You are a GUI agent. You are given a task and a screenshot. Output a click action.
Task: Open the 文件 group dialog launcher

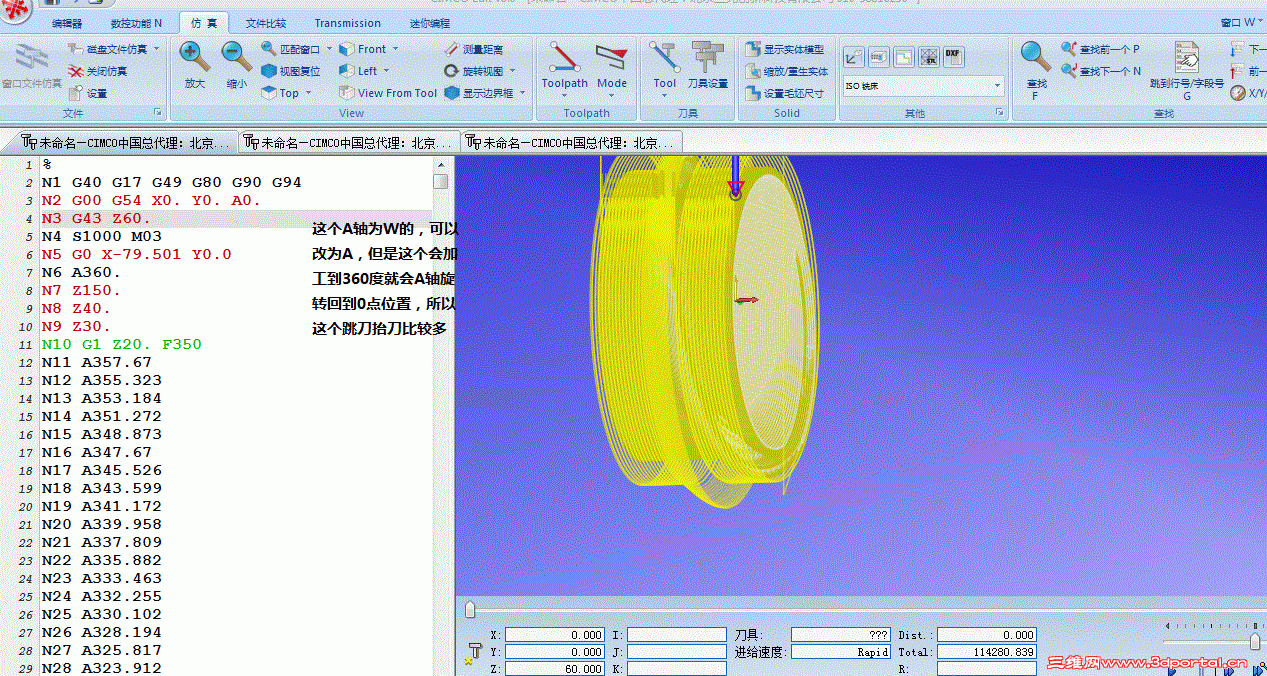click(x=158, y=113)
